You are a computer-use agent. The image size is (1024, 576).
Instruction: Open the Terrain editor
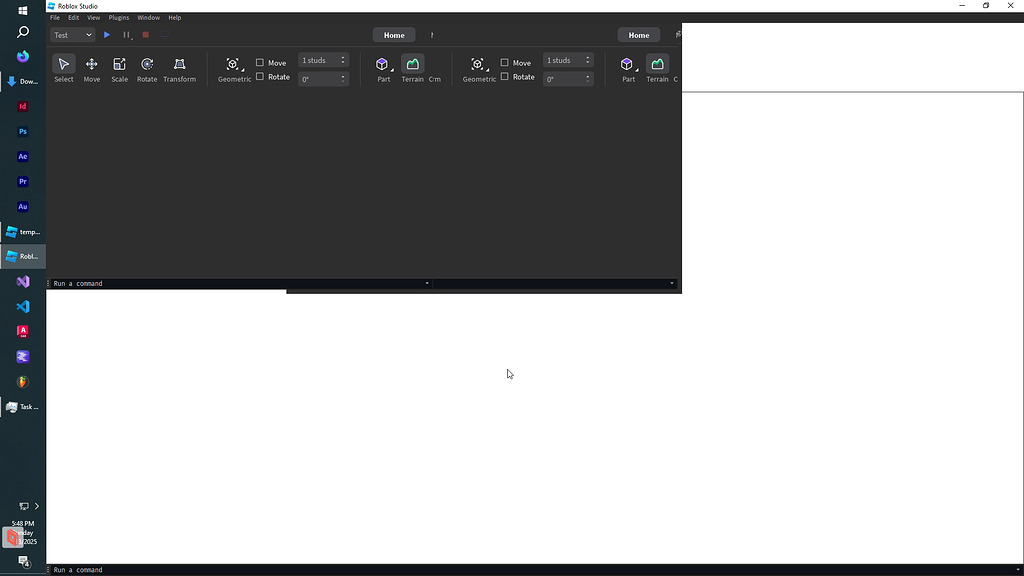pos(412,66)
